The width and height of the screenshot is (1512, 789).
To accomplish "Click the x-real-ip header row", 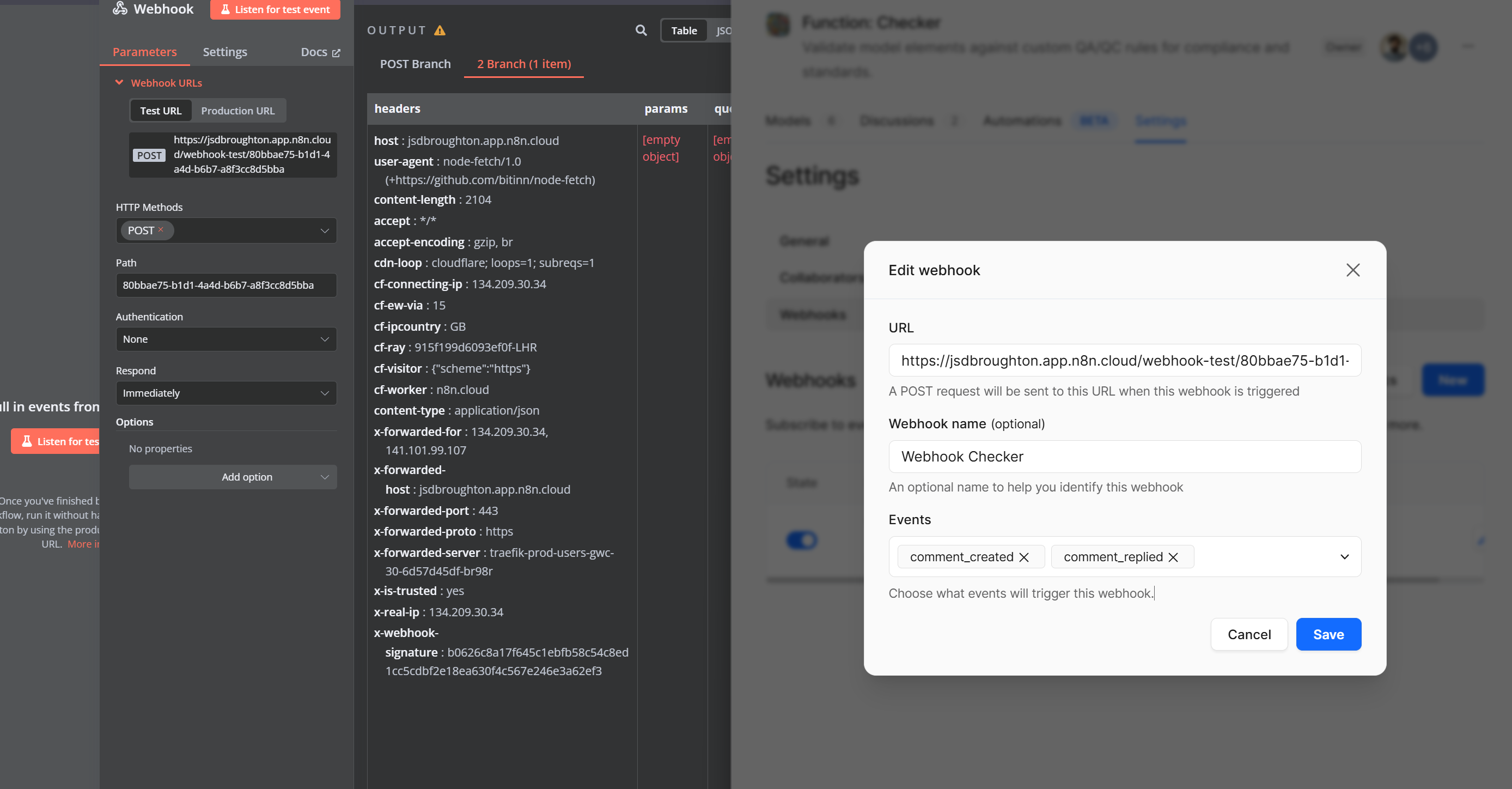I will click(438, 612).
